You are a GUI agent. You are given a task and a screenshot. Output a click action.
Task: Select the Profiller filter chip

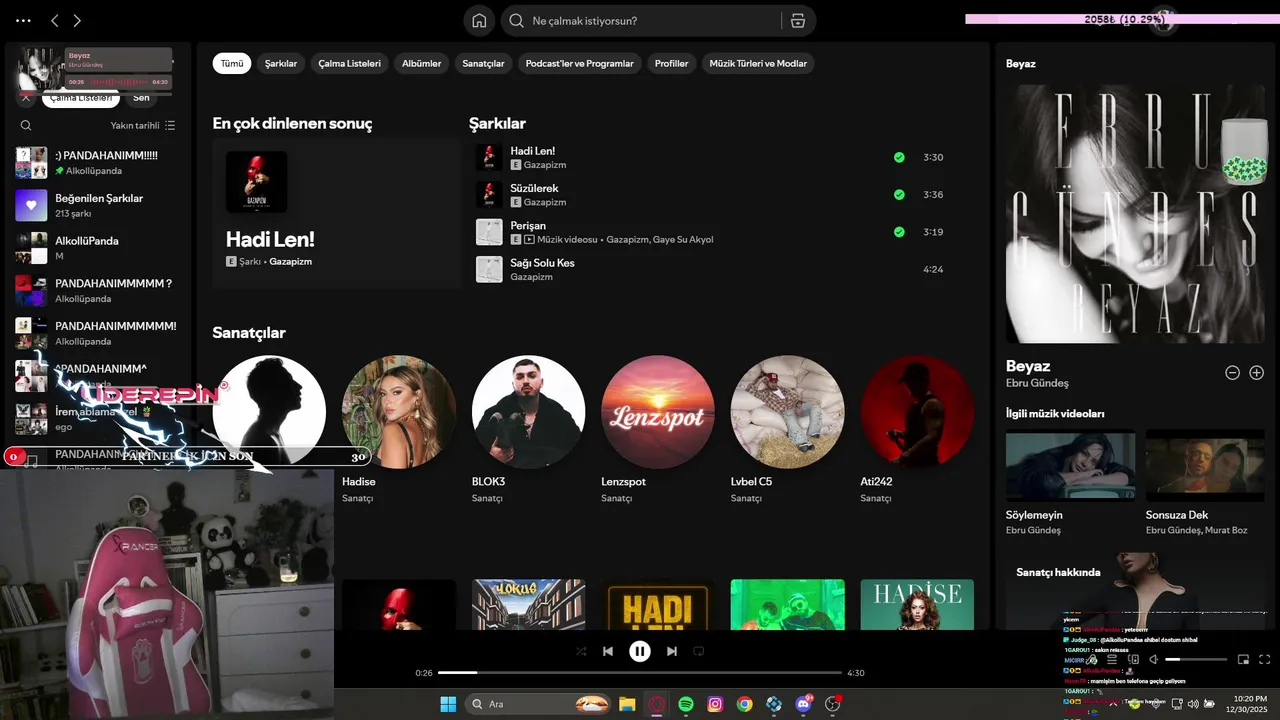point(671,63)
